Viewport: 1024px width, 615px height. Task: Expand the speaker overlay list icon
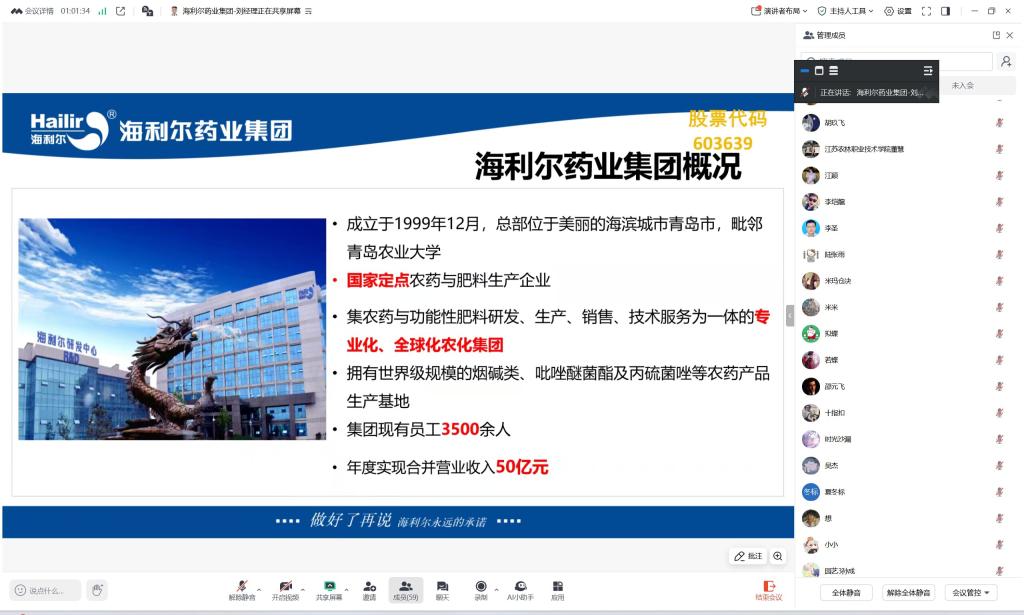point(927,71)
